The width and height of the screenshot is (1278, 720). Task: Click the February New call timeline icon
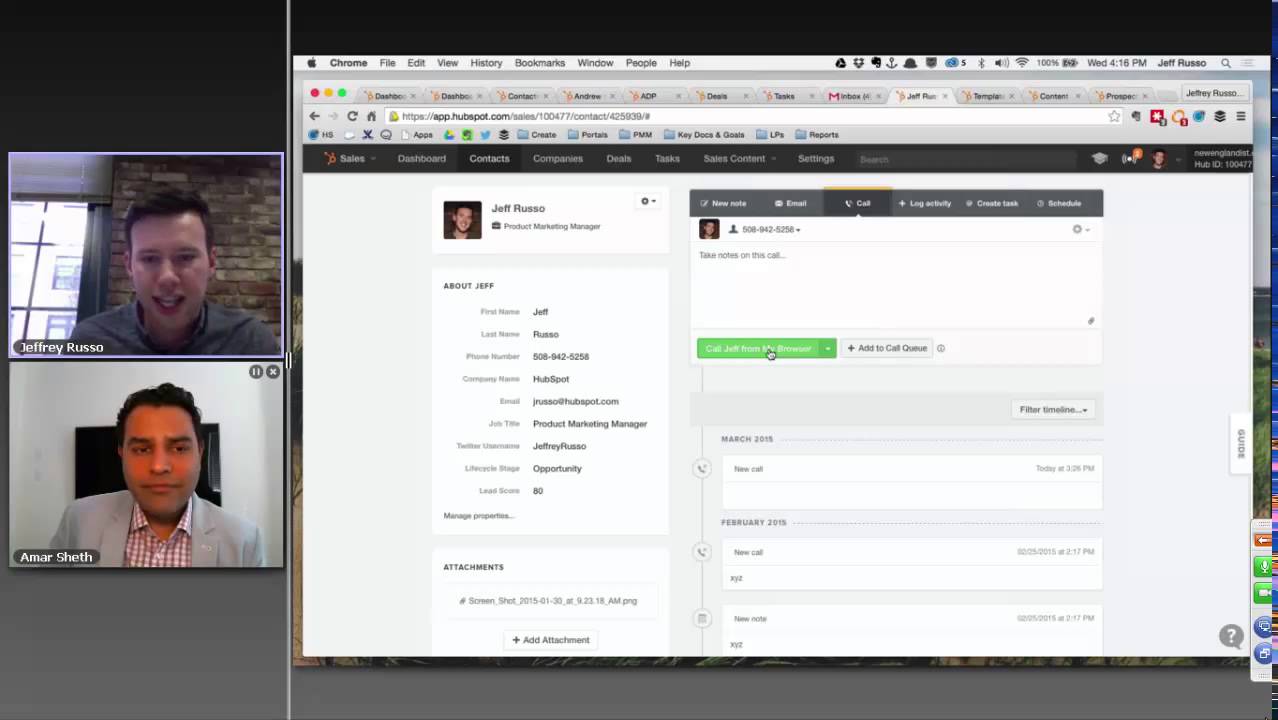pyautogui.click(x=702, y=552)
